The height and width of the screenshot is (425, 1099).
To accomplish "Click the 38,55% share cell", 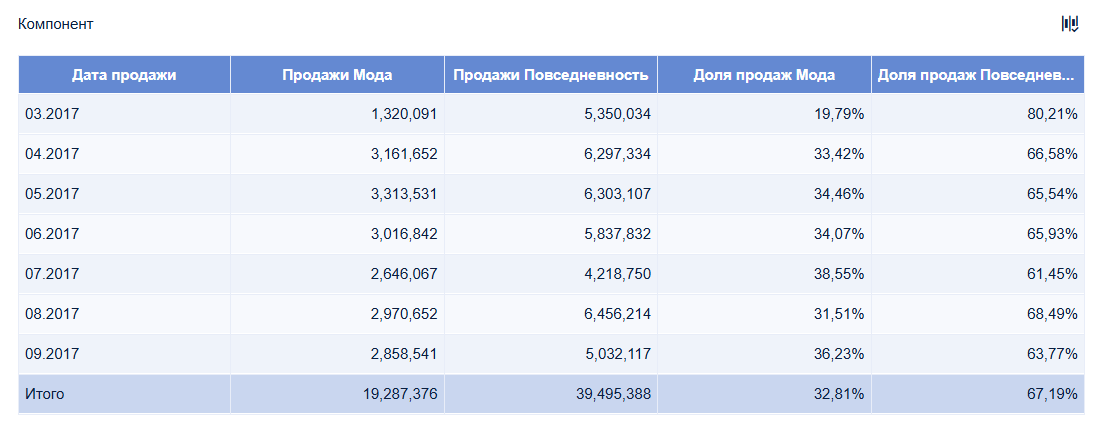I will (764, 274).
